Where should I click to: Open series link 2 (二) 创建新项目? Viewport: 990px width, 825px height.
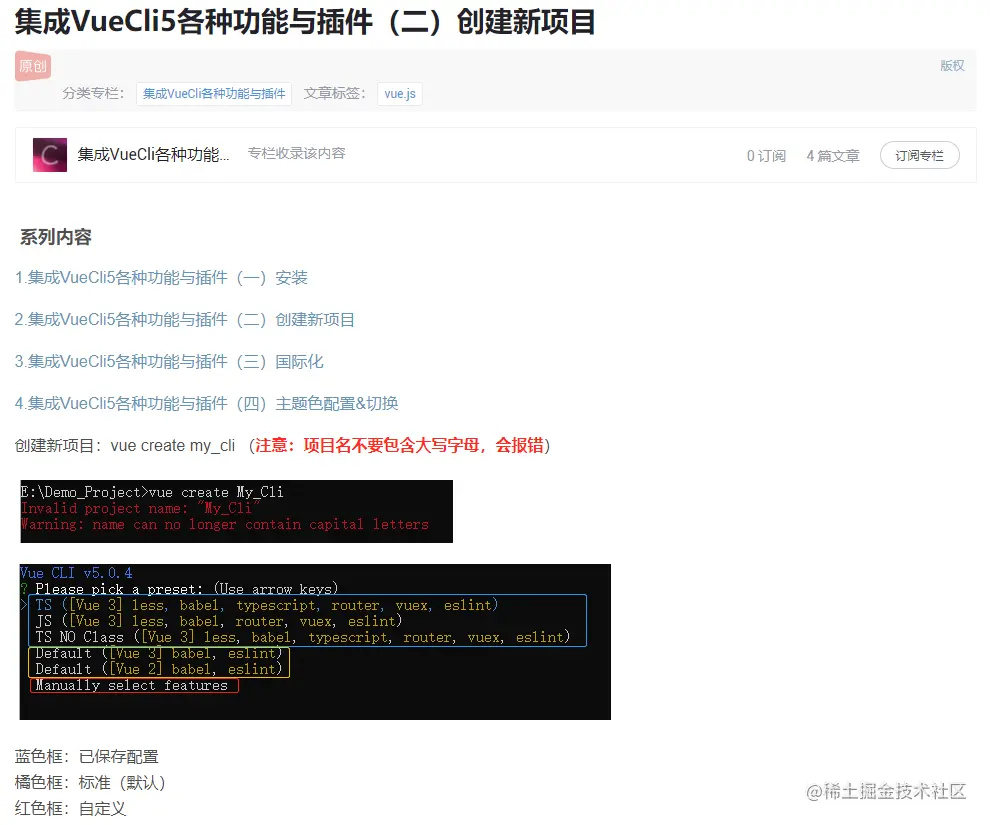click(x=184, y=319)
